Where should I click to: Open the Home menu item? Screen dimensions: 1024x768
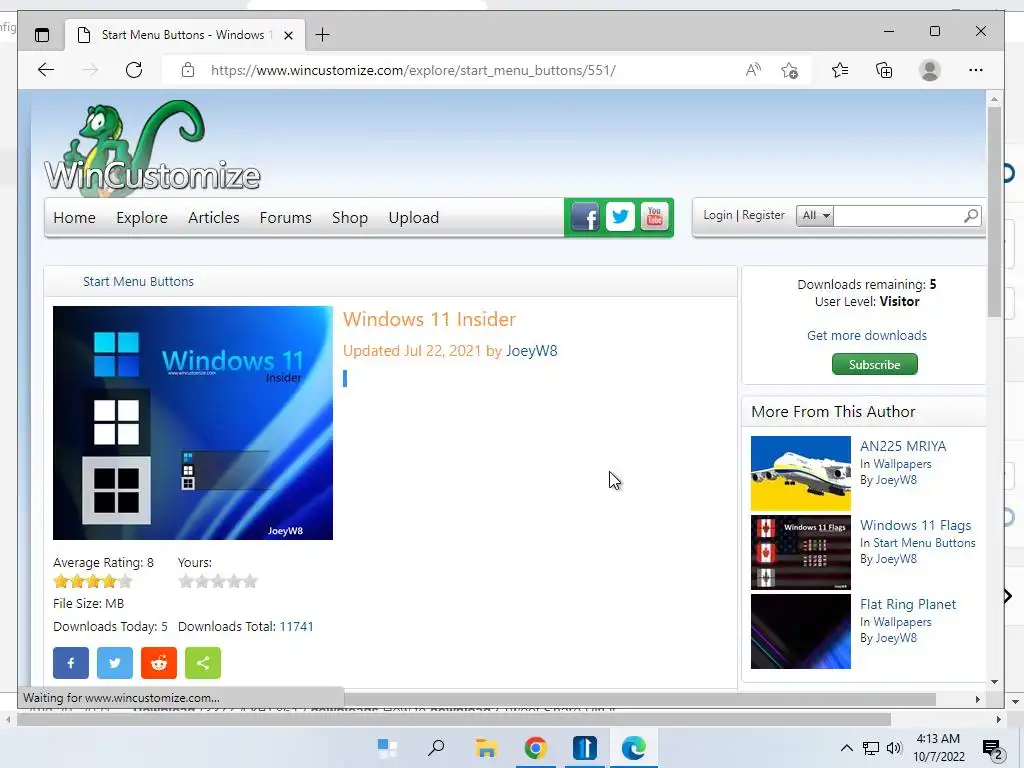(74, 217)
